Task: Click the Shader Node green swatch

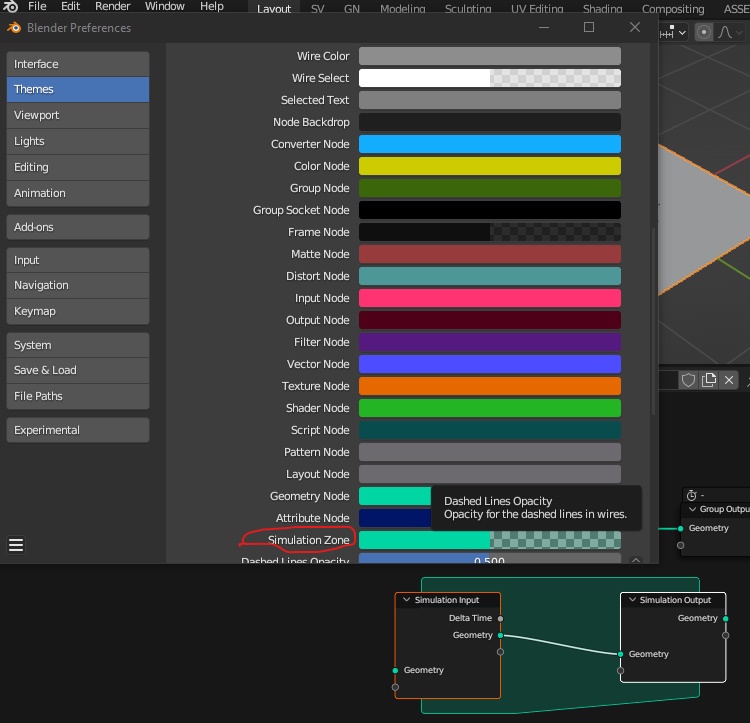Action: 490,408
